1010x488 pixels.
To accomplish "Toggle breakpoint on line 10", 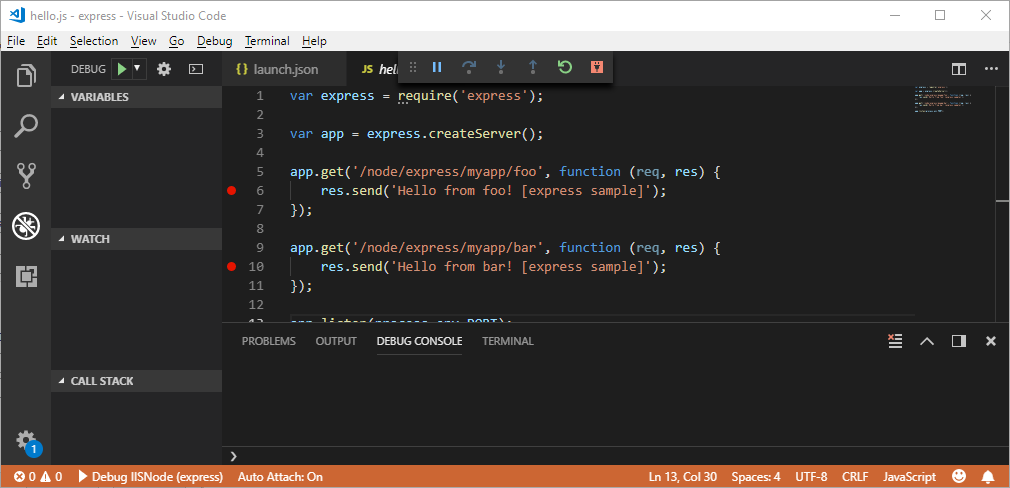I will point(232,266).
